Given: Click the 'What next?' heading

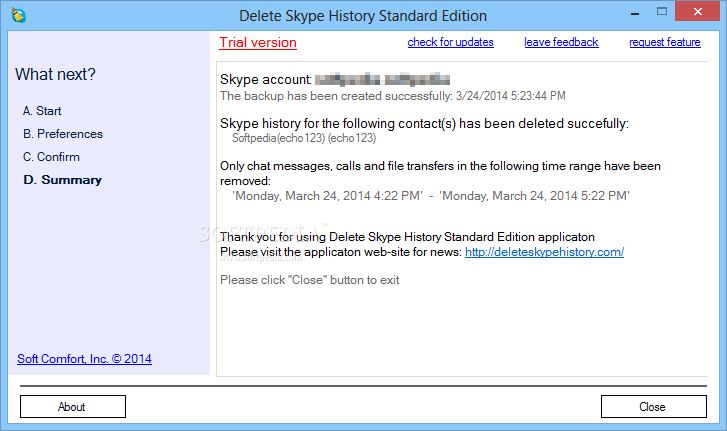Looking at the screenshot, I should 55,74.
